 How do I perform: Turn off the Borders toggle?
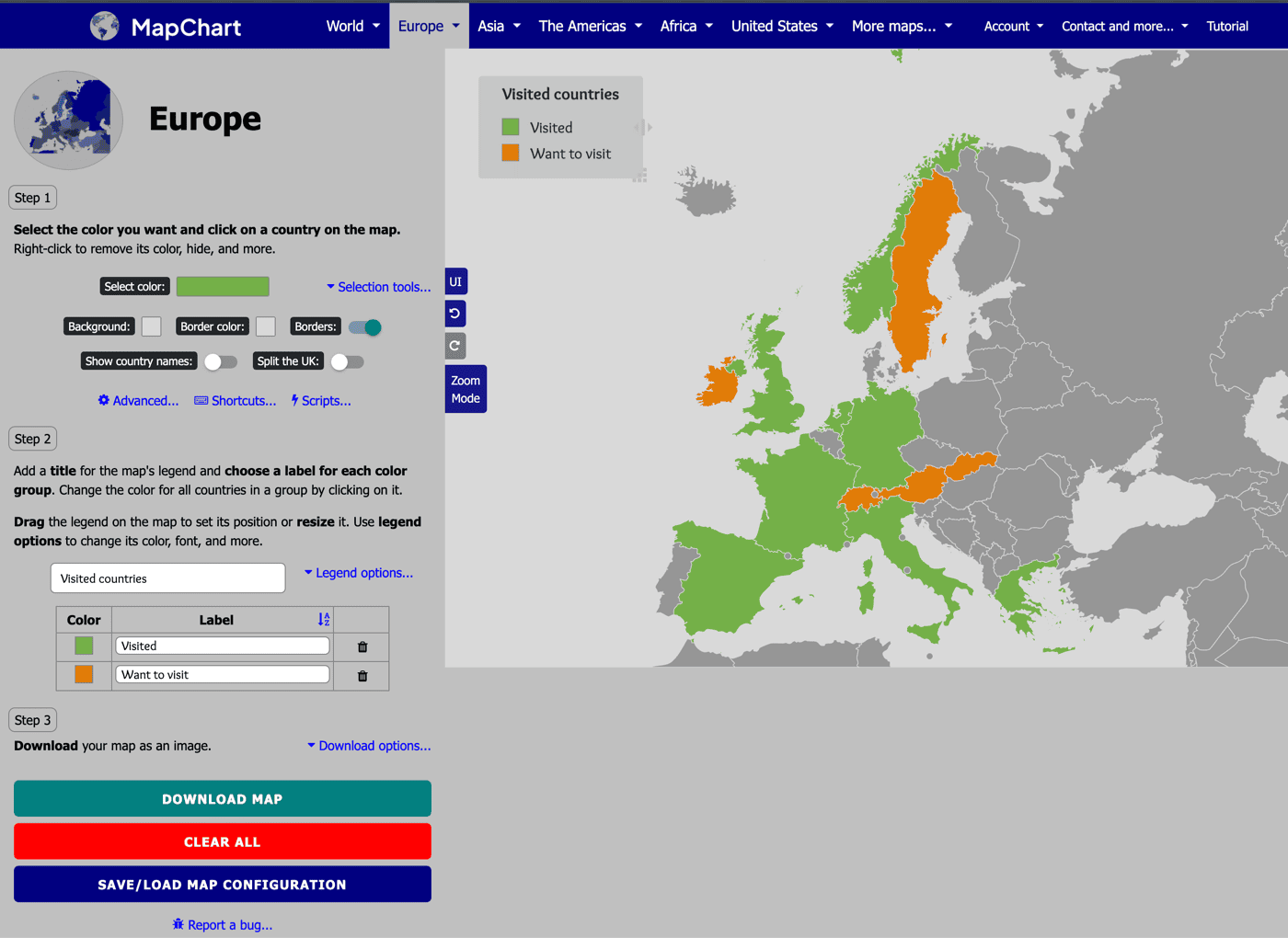tap(365, 327)
